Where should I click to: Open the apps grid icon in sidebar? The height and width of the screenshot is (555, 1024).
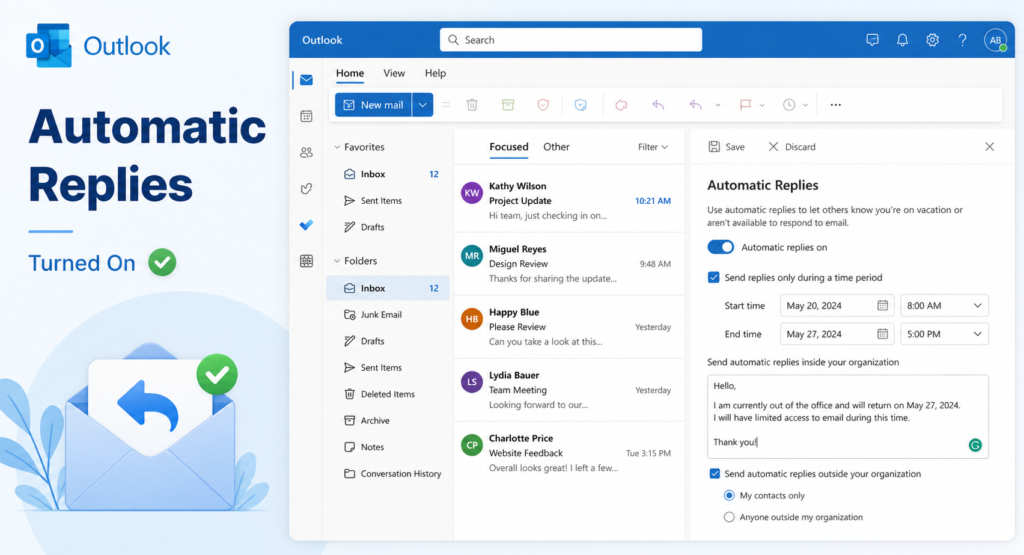(306, 261)
